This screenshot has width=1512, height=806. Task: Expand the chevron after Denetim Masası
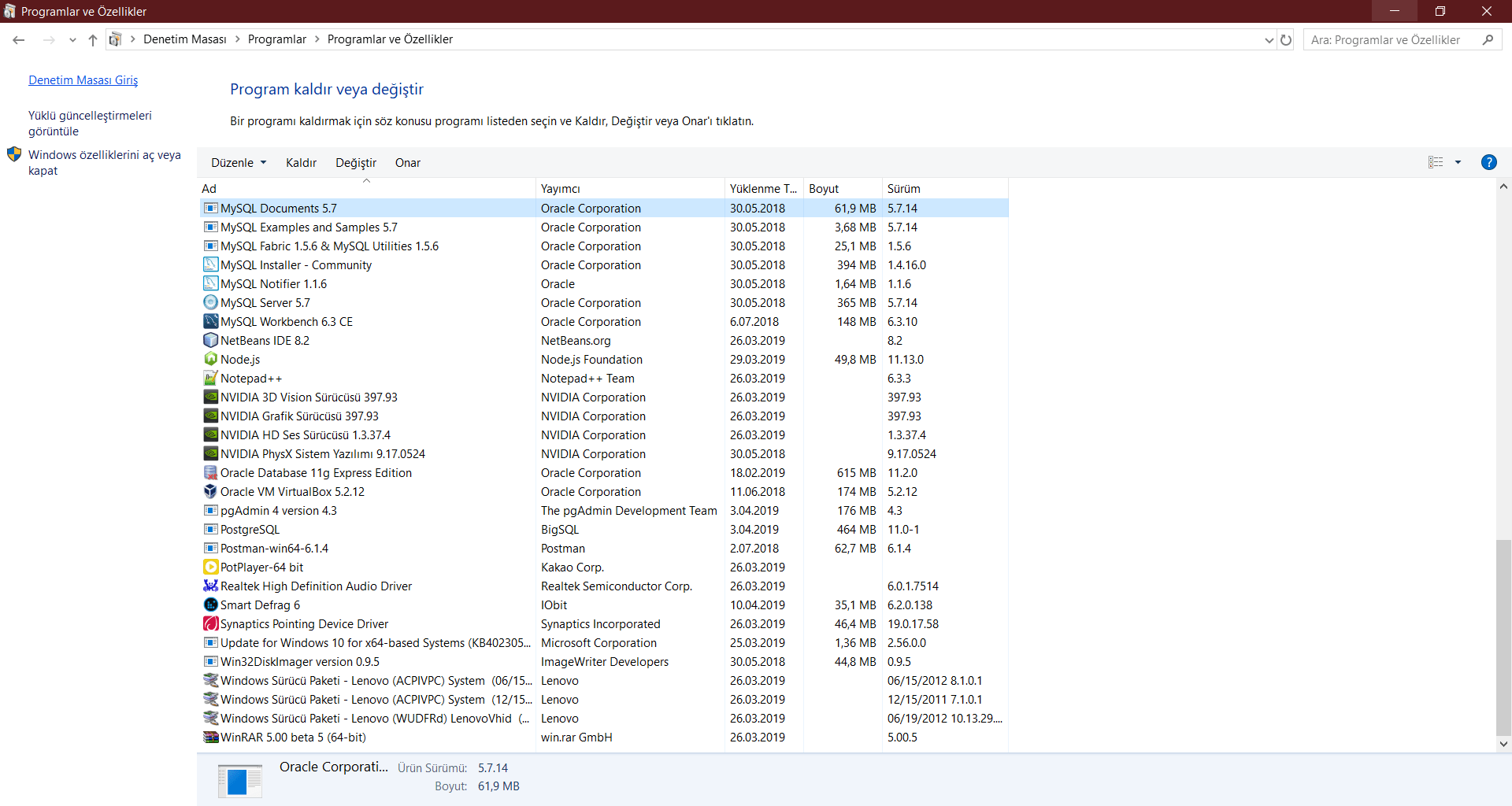pos(237,39)
